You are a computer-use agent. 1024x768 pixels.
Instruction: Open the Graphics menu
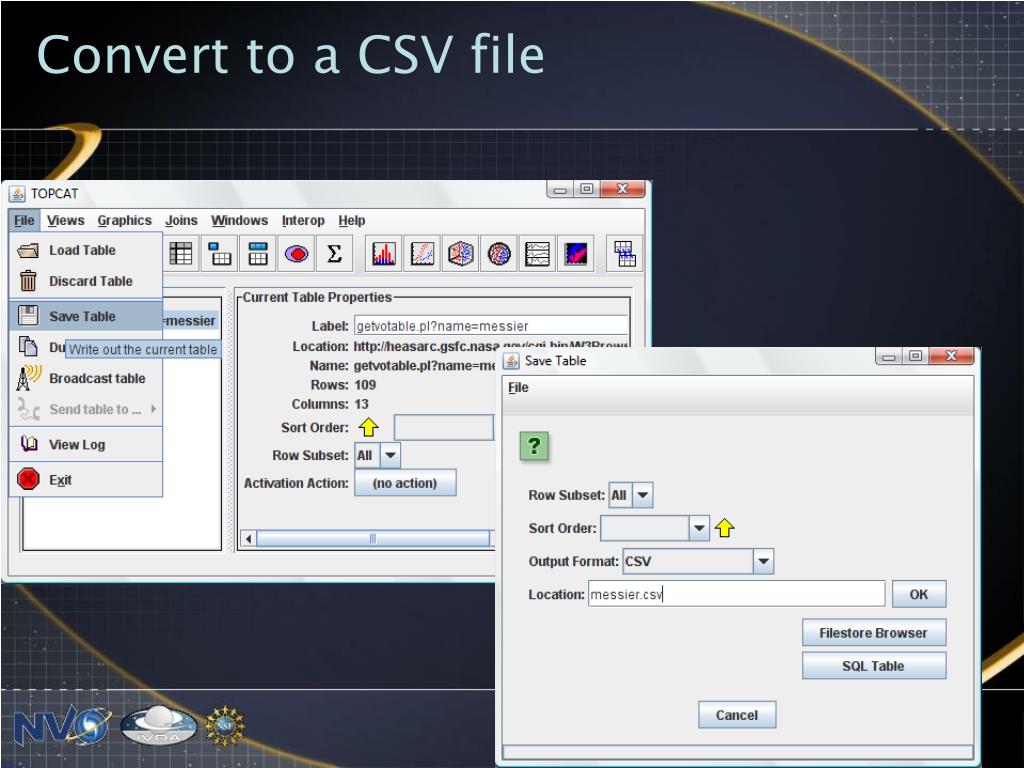(x=124, y=221)
